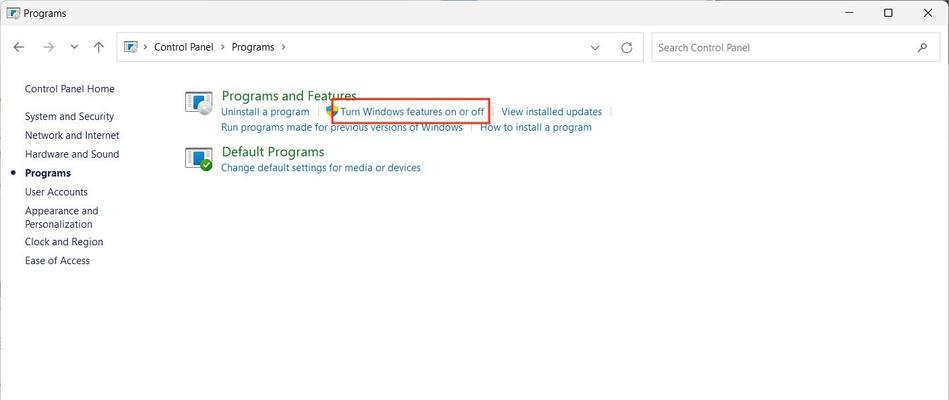Focus the Search Control Panel field
Screen dimensions: 949x400
tap(795, 47)
